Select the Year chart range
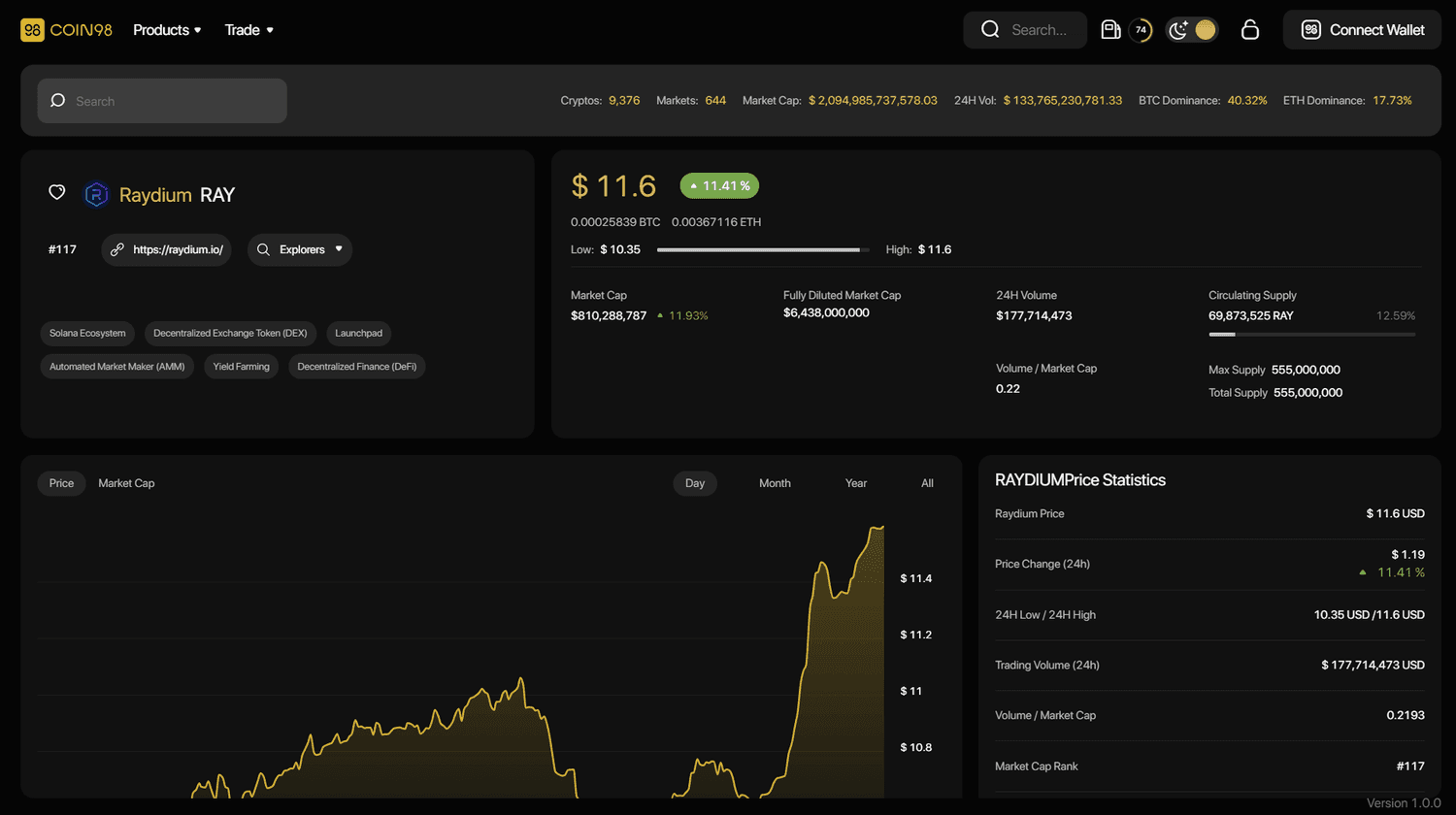This screenshot has width=1456, height=815. tap(856, 483)
